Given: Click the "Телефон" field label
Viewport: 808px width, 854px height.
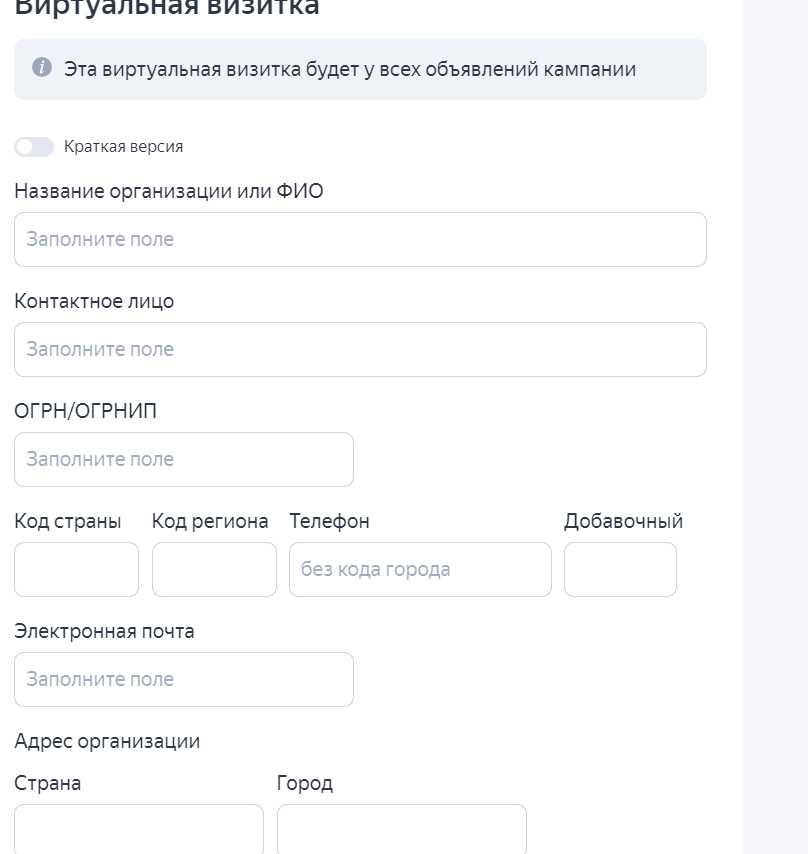Looking at the screenshot, I should tap(329, 521).
